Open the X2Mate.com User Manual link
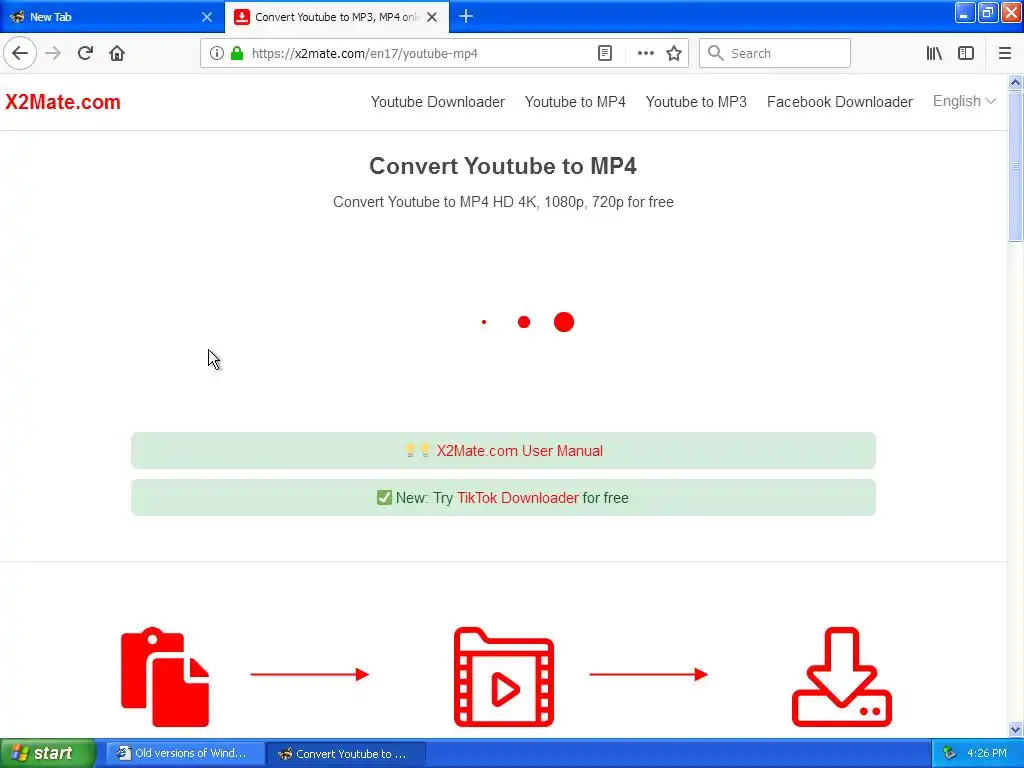Screen dimensions: 1024x768 (x=519, y=451)
